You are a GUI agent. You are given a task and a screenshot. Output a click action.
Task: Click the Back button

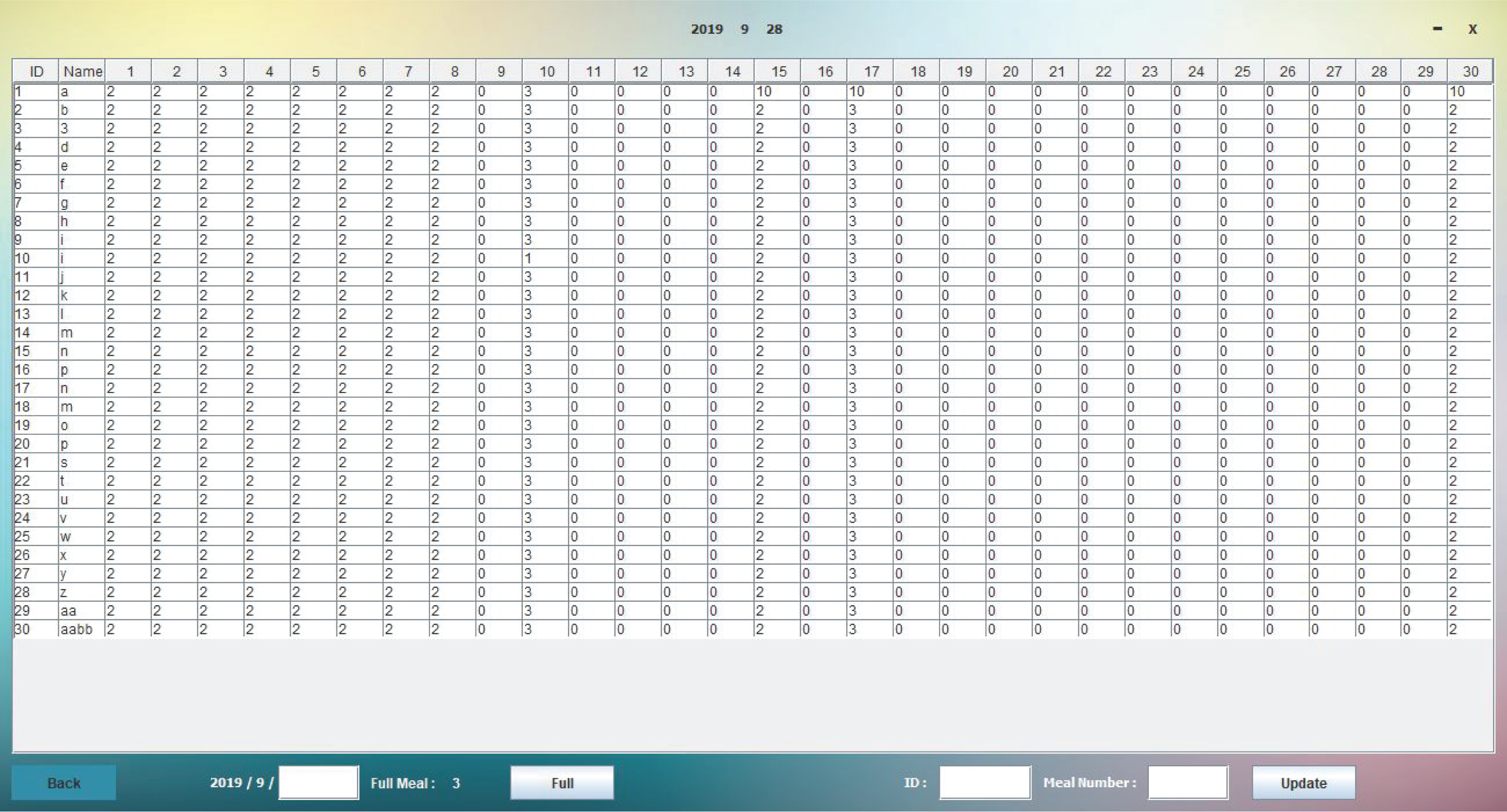64,783
